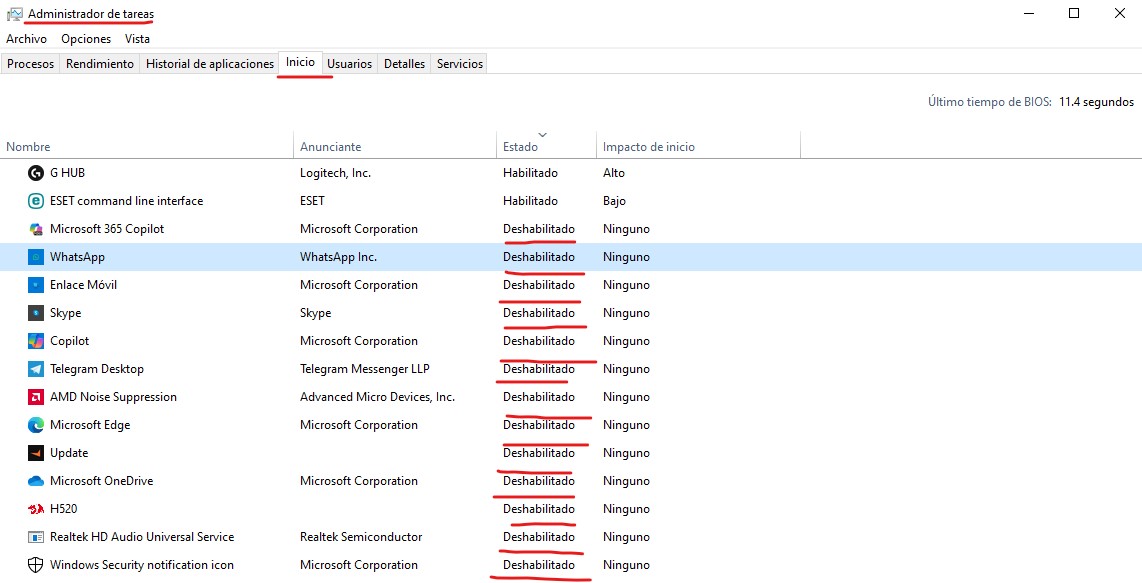The width and height of the screenshot is (1142, 583).
Task: Click Habilitado status for ESET
Action: pyautogui.click(x=530, y=201)
